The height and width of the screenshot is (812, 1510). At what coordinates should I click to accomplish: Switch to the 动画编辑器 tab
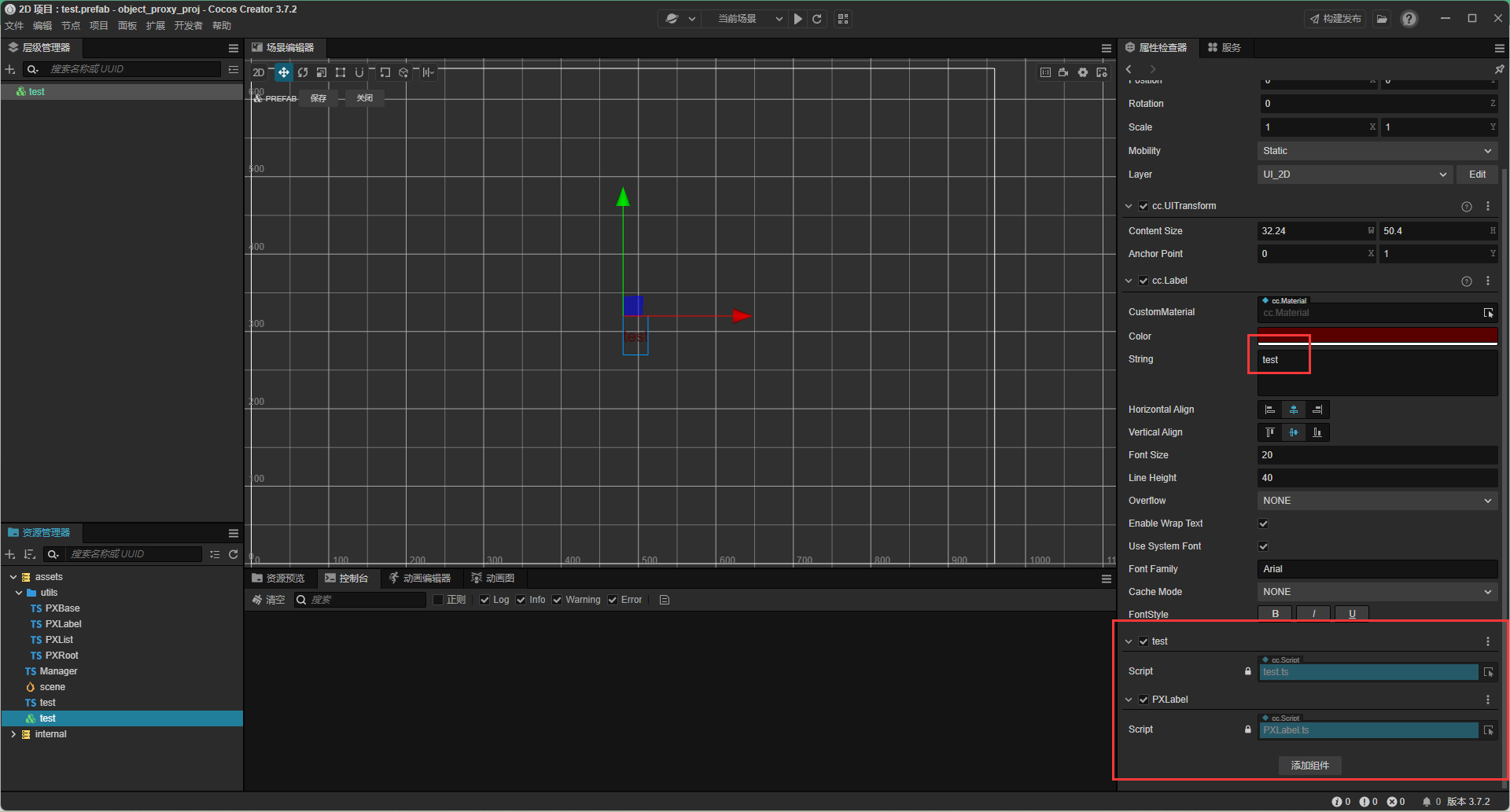(420, 579)
